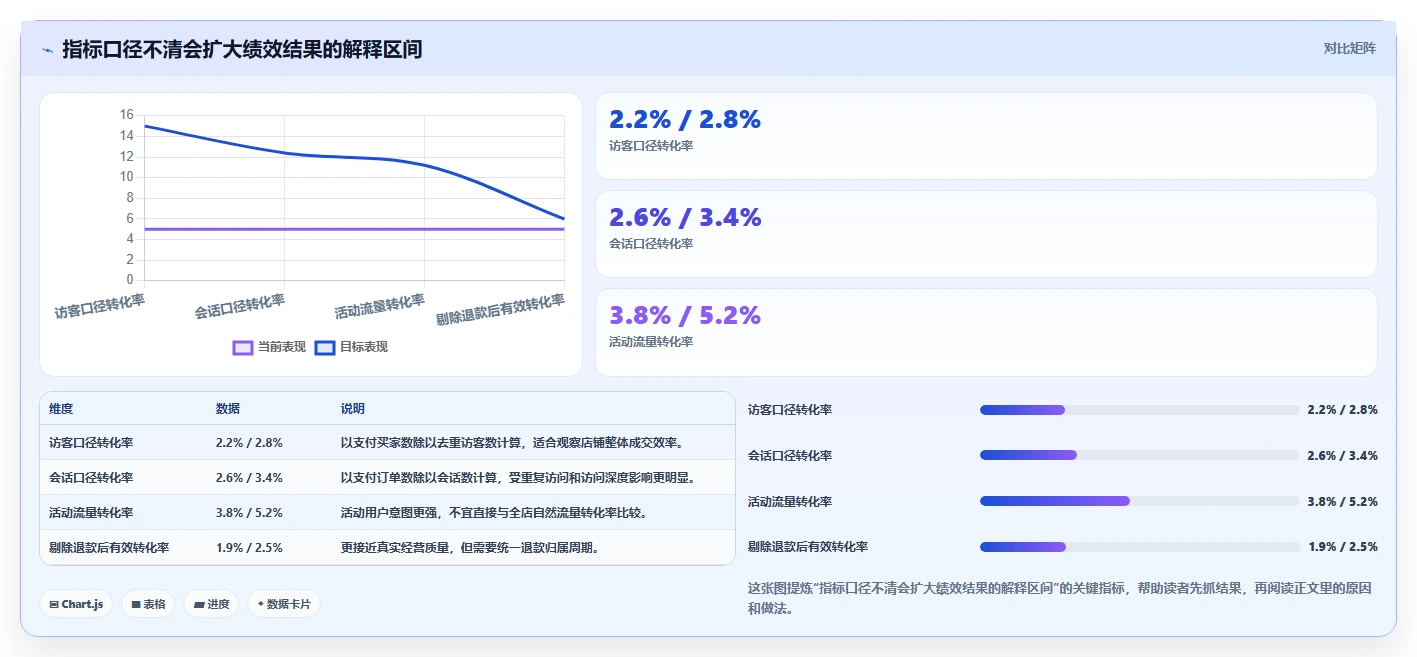Screen dimensions: 1417x657
Task: Click the y-axis value 16
Action: click(x=126, y=114)
